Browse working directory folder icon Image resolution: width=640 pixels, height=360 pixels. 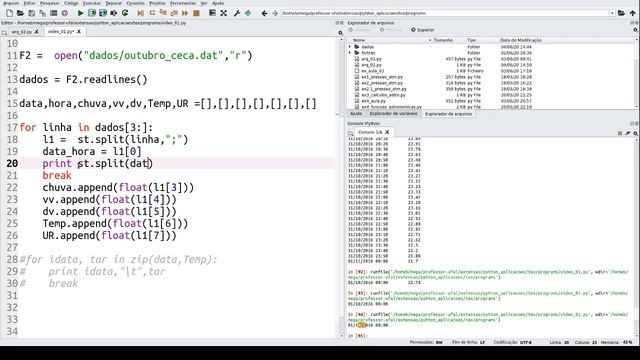coord(621,13)
